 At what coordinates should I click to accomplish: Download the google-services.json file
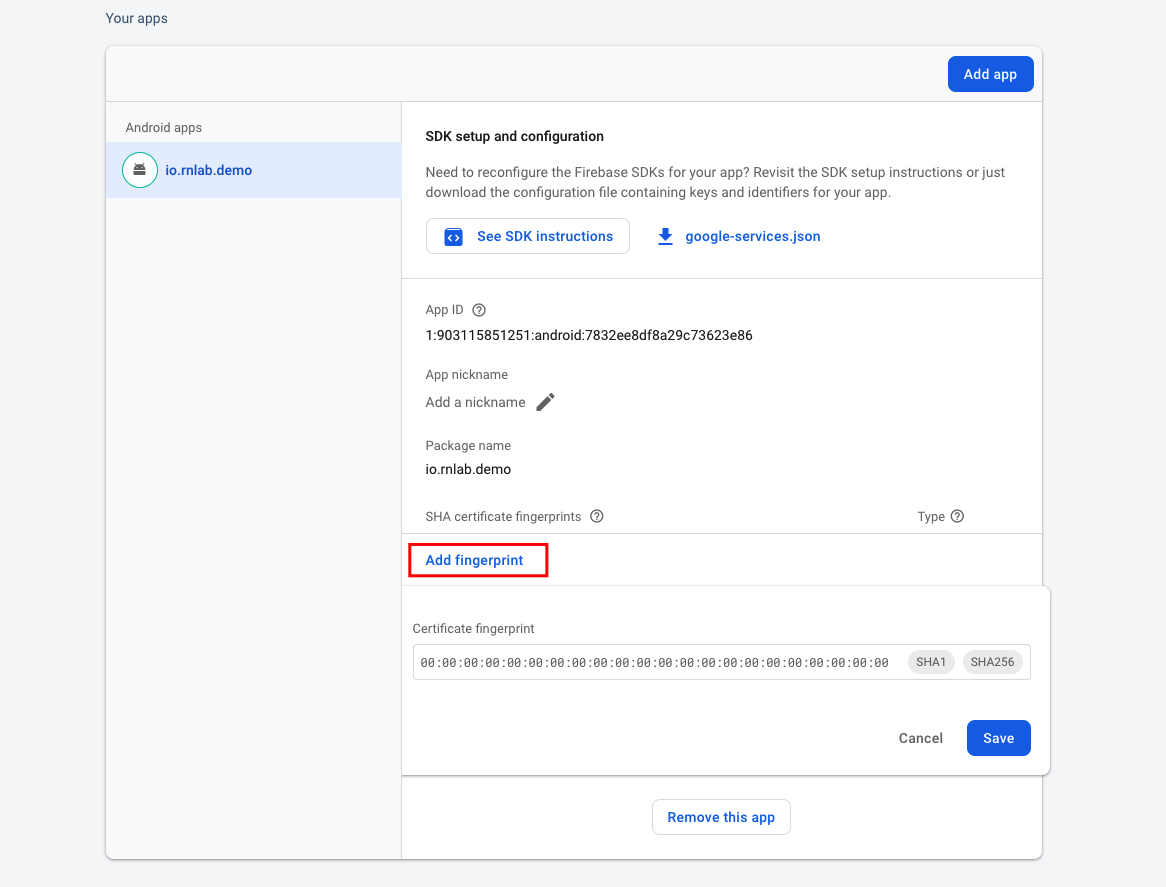(753, 236)
